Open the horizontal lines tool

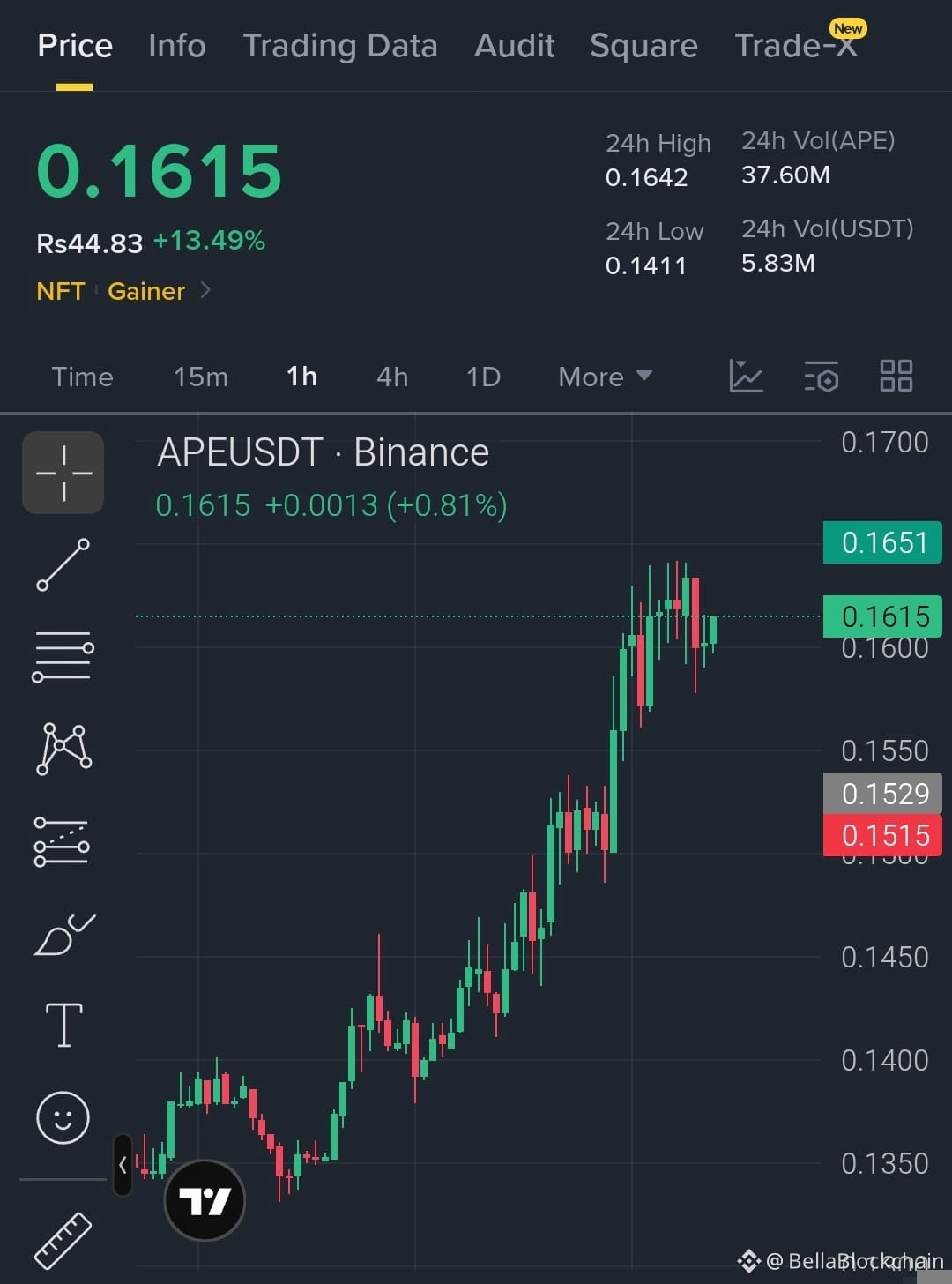(63, 657)
